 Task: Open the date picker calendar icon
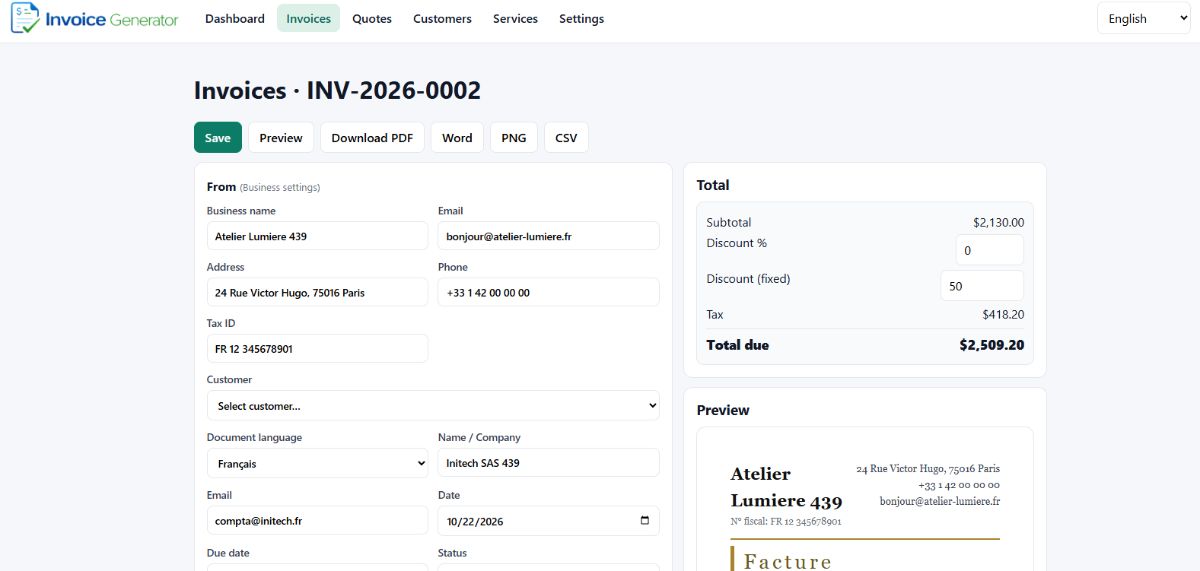point(644,520)
